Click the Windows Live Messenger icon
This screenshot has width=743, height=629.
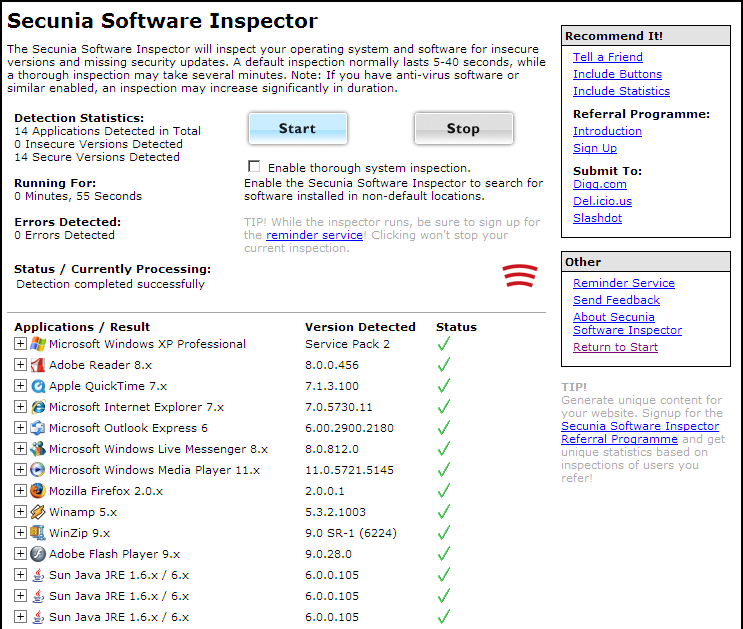(38, 449)
